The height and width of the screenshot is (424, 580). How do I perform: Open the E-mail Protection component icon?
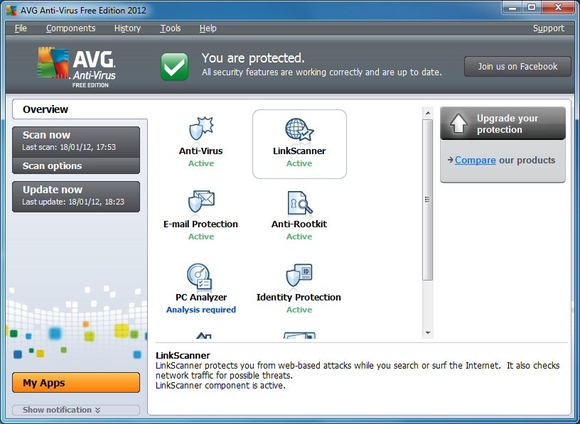(201, 202)
